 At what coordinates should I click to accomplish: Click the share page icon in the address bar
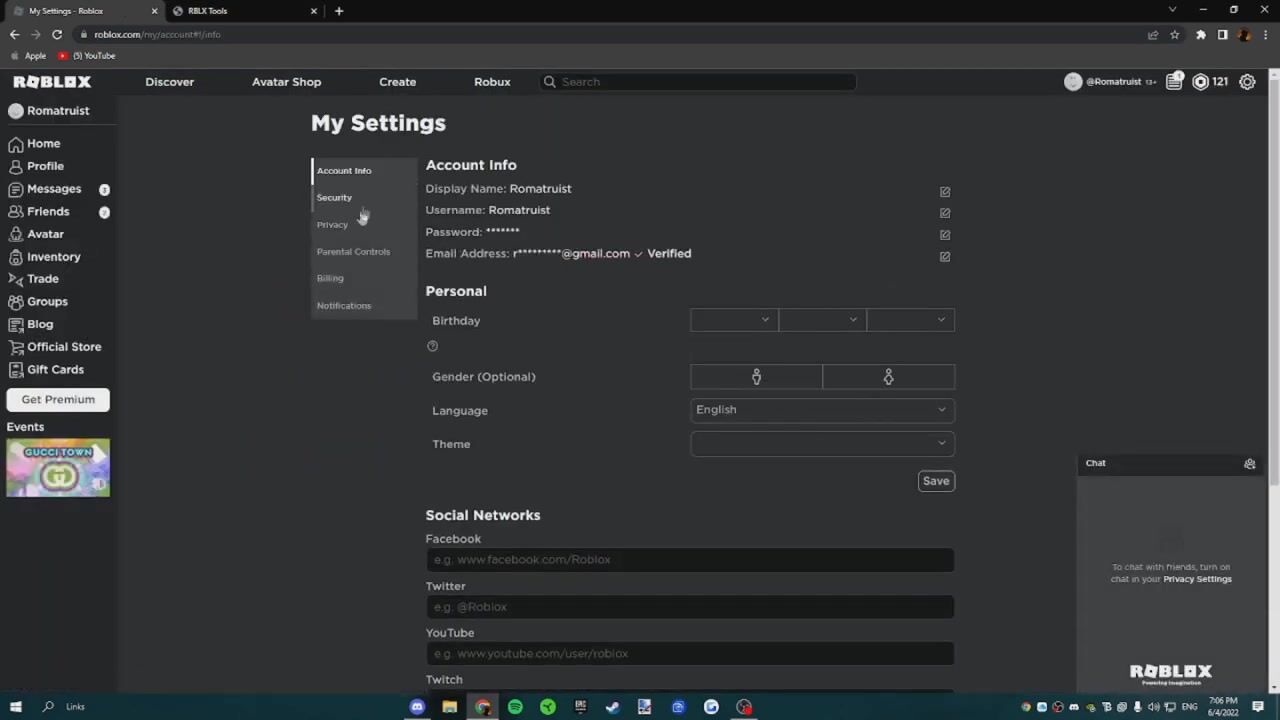[1153, 34]
